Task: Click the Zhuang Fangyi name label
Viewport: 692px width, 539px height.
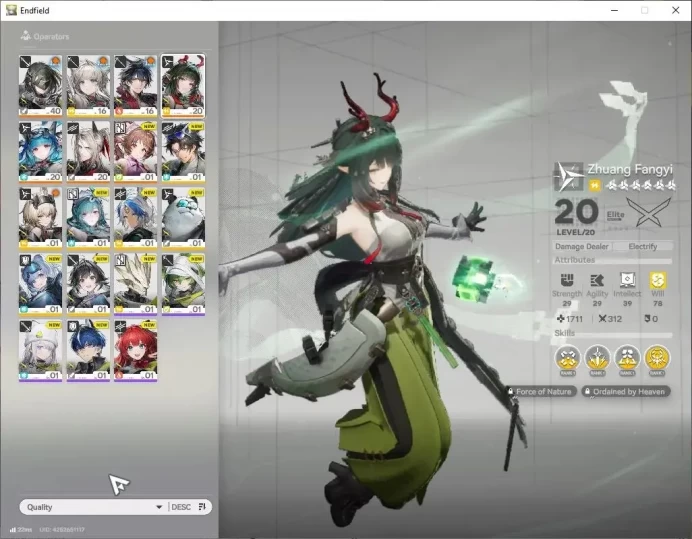Action: pos(630,169)
